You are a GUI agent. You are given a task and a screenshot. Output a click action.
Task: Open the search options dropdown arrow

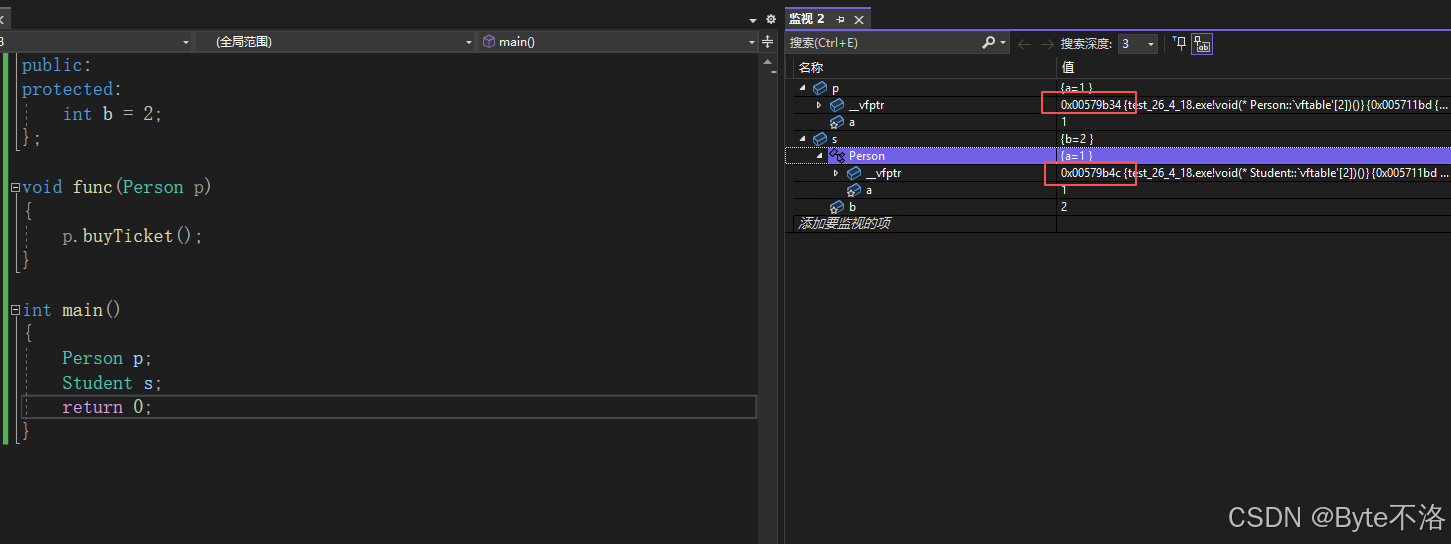point(1003,43)
